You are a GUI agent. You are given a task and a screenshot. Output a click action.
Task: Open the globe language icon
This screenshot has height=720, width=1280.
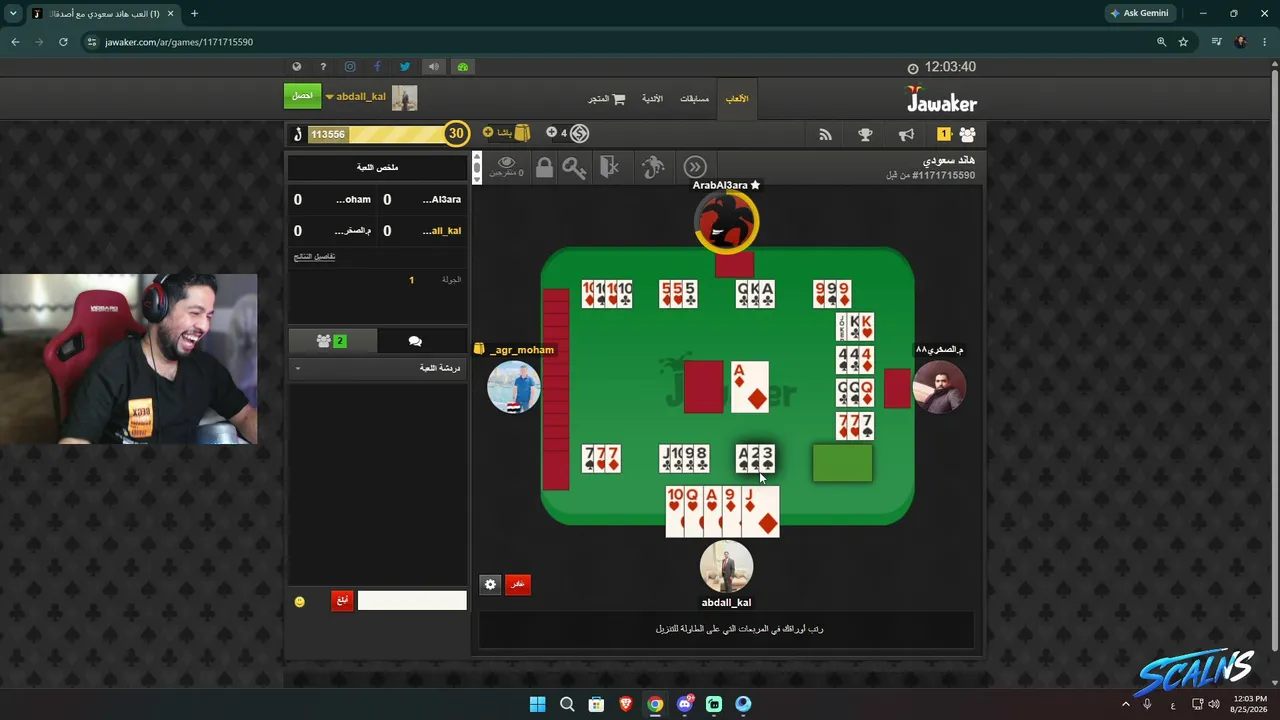coord(296,67)
